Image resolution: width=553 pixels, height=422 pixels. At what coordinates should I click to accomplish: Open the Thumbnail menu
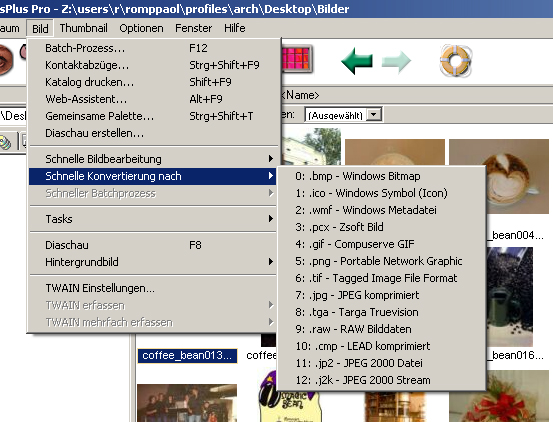point(84,28)
